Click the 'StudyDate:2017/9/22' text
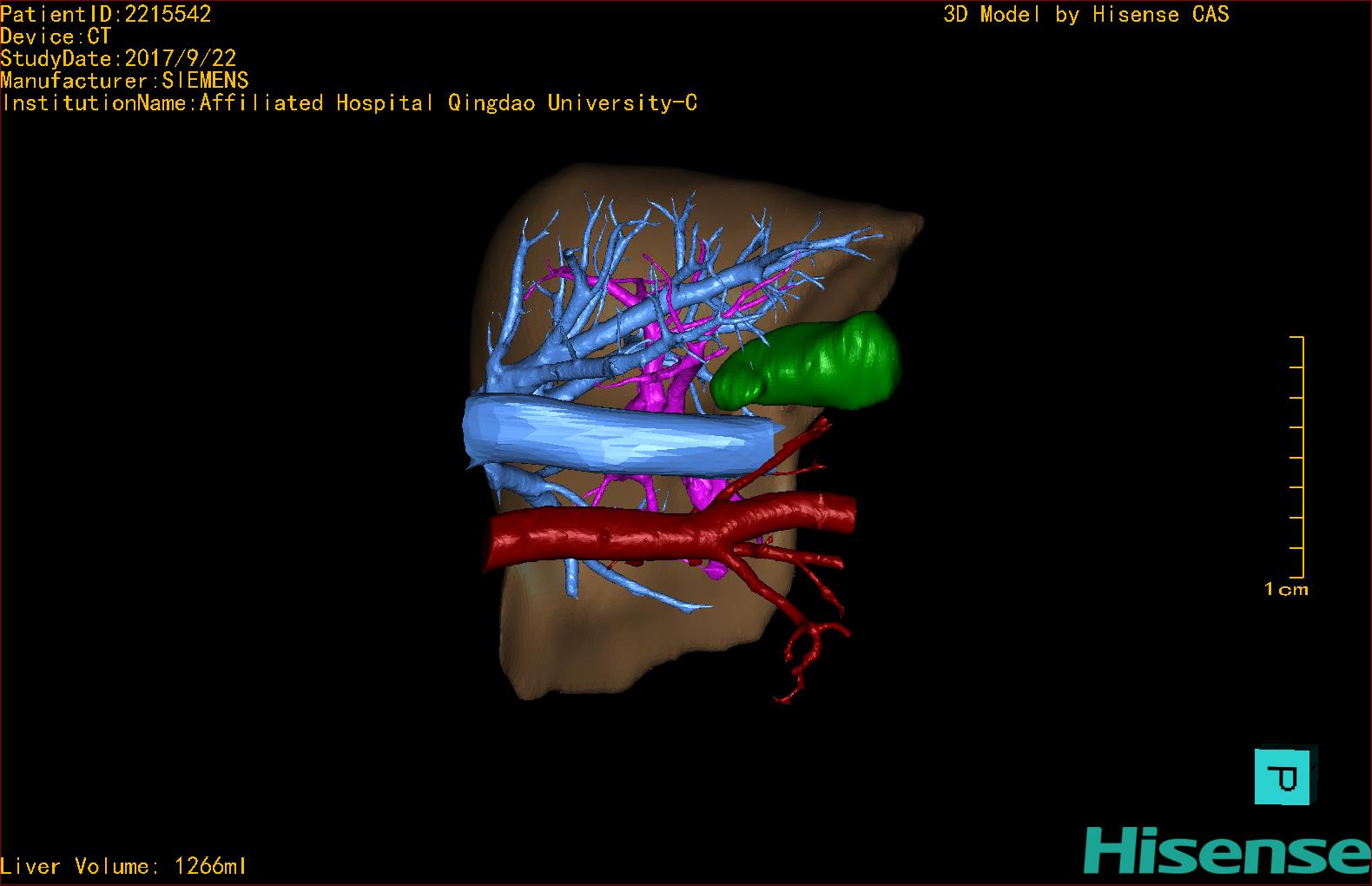Screen dimensions: 1372x886 click(118, 58)
